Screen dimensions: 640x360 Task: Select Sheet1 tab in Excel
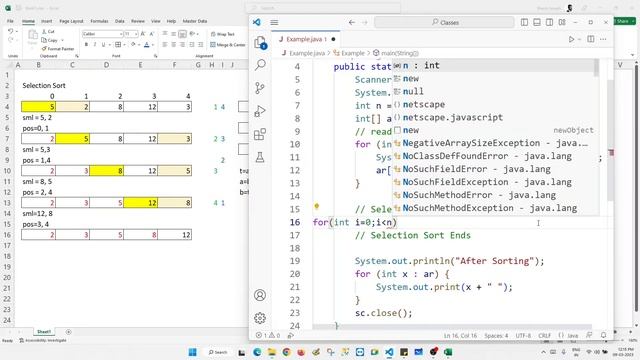pos(44,332)
